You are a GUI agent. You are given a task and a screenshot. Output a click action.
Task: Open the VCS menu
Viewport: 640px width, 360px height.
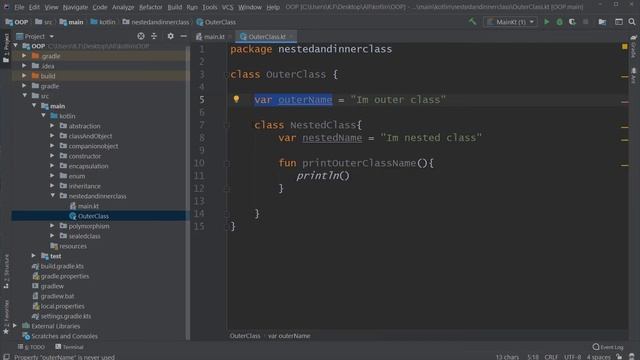pos(227,7)
